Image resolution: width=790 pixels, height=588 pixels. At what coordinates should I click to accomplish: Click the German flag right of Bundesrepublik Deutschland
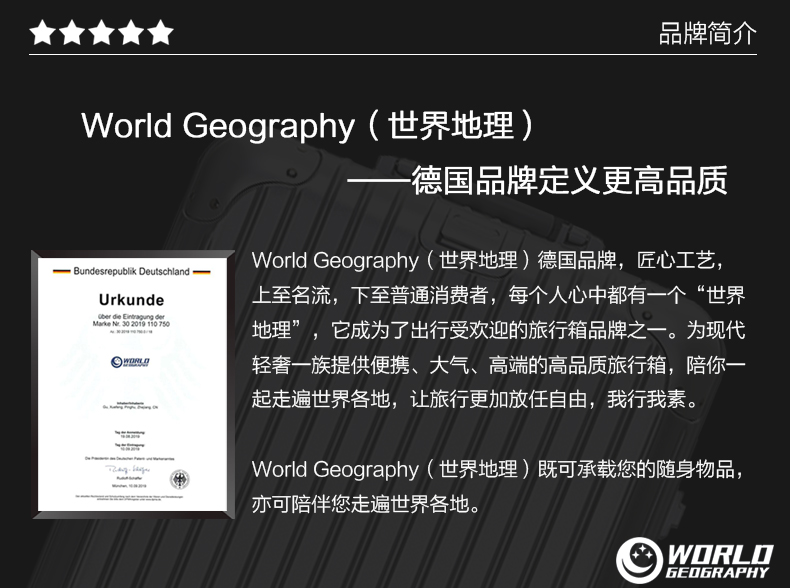pos(202,272)
